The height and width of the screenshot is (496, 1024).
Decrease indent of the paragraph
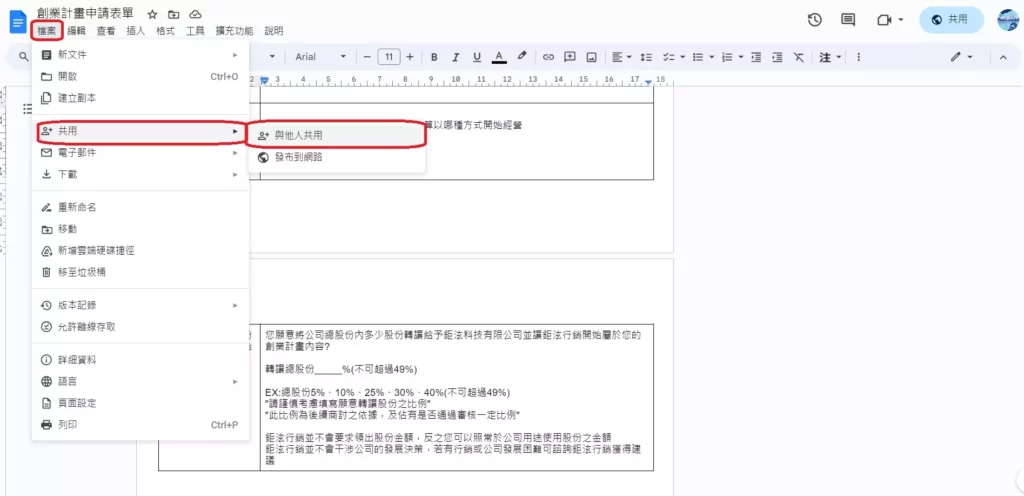coord(756,57)
